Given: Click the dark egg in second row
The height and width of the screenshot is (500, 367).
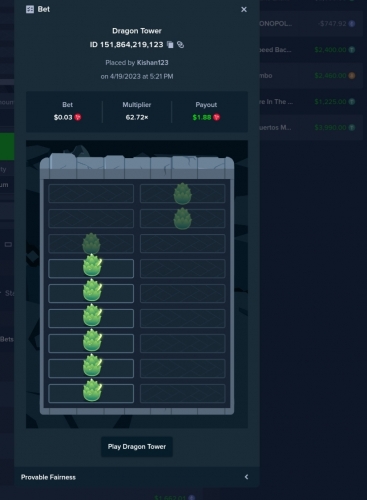Looking at the screenshot, I should coord(183,218).
